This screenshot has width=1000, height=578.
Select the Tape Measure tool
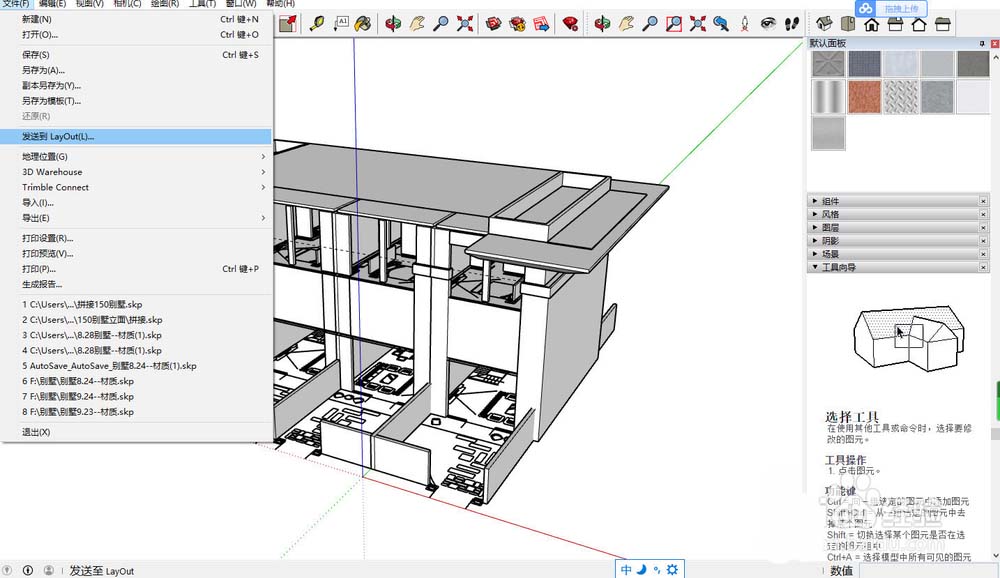pos(317,22)
